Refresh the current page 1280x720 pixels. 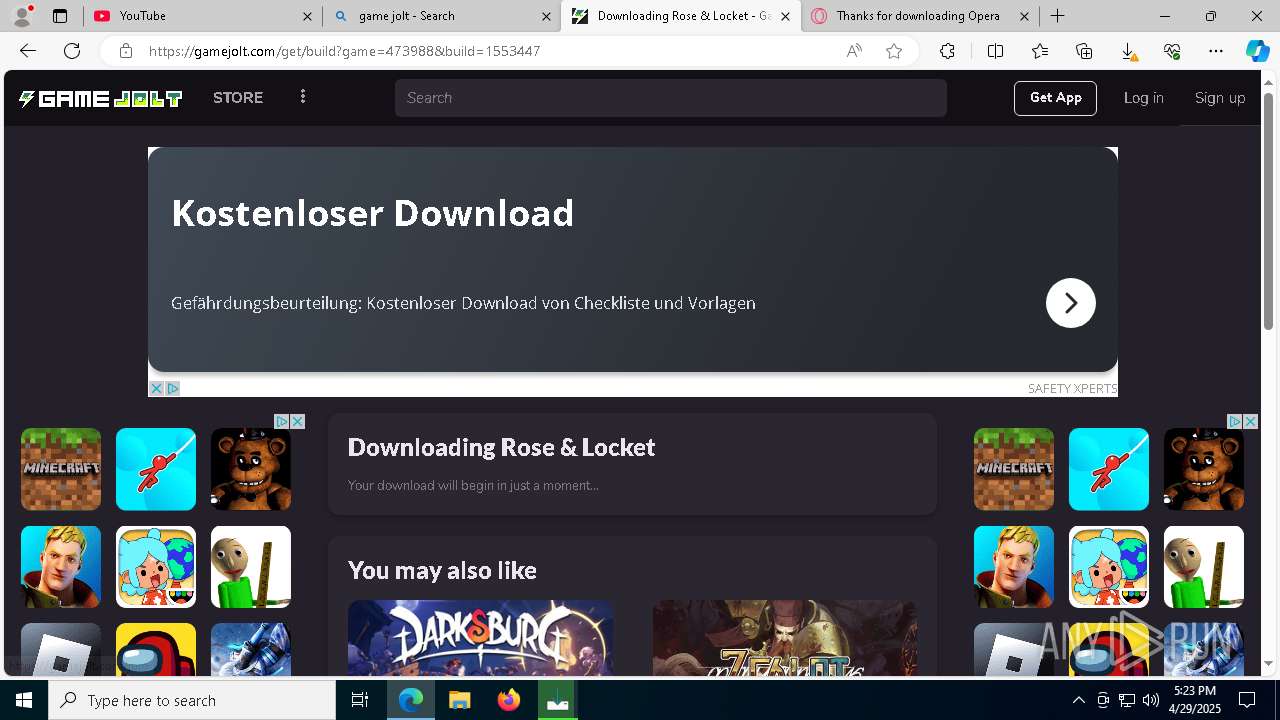point(72,51)
